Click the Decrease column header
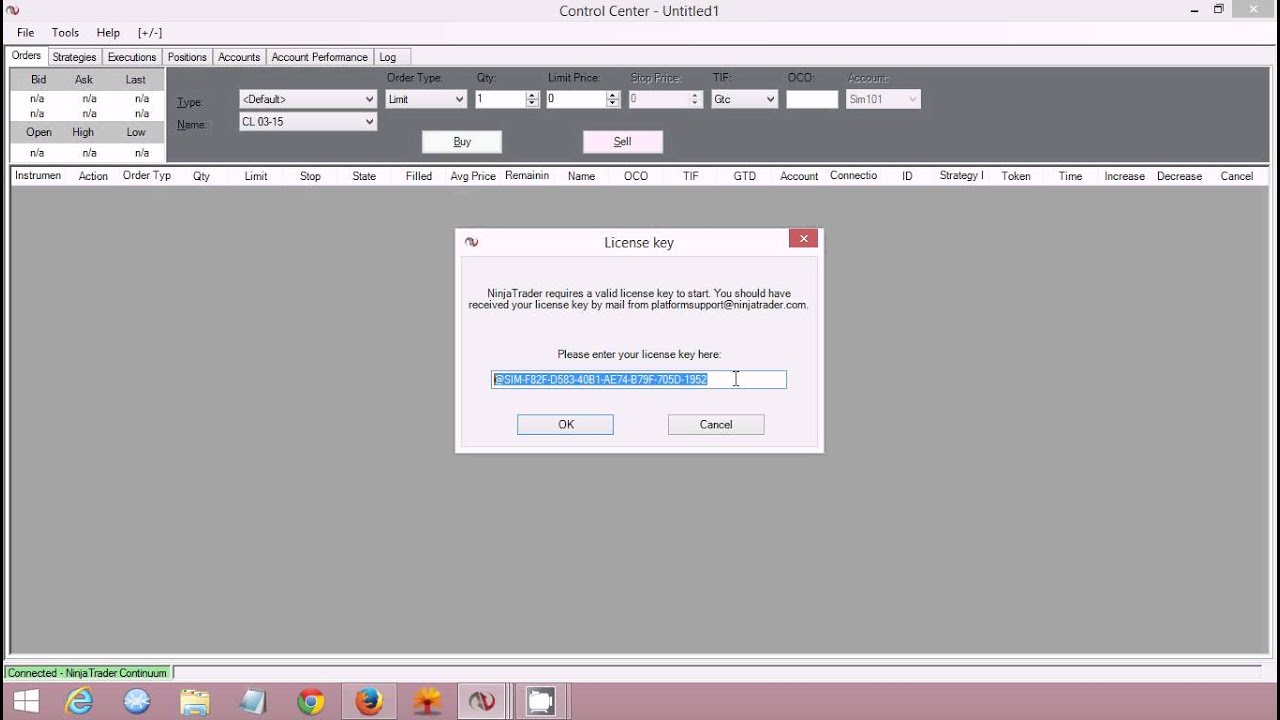 coord(1179,176)
